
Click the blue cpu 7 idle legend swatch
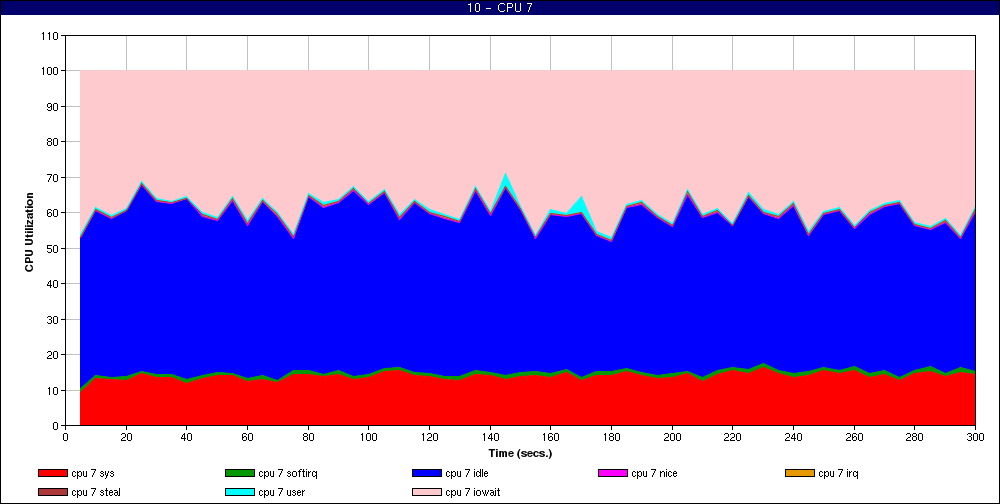pyautogui.click(x=427, y=473)
